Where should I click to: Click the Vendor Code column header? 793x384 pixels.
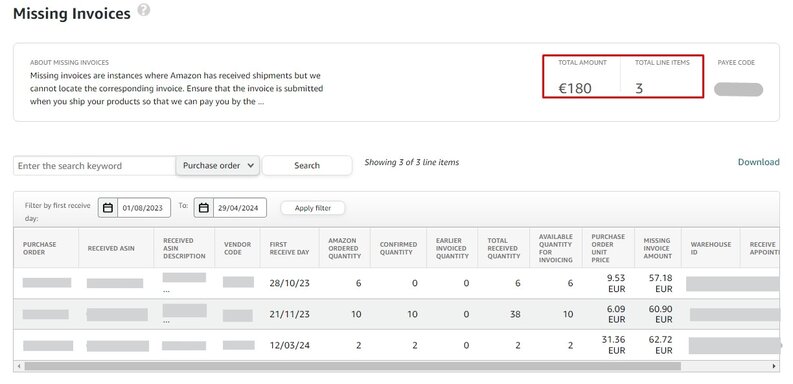pyautogui.click(x=237, y=248)
